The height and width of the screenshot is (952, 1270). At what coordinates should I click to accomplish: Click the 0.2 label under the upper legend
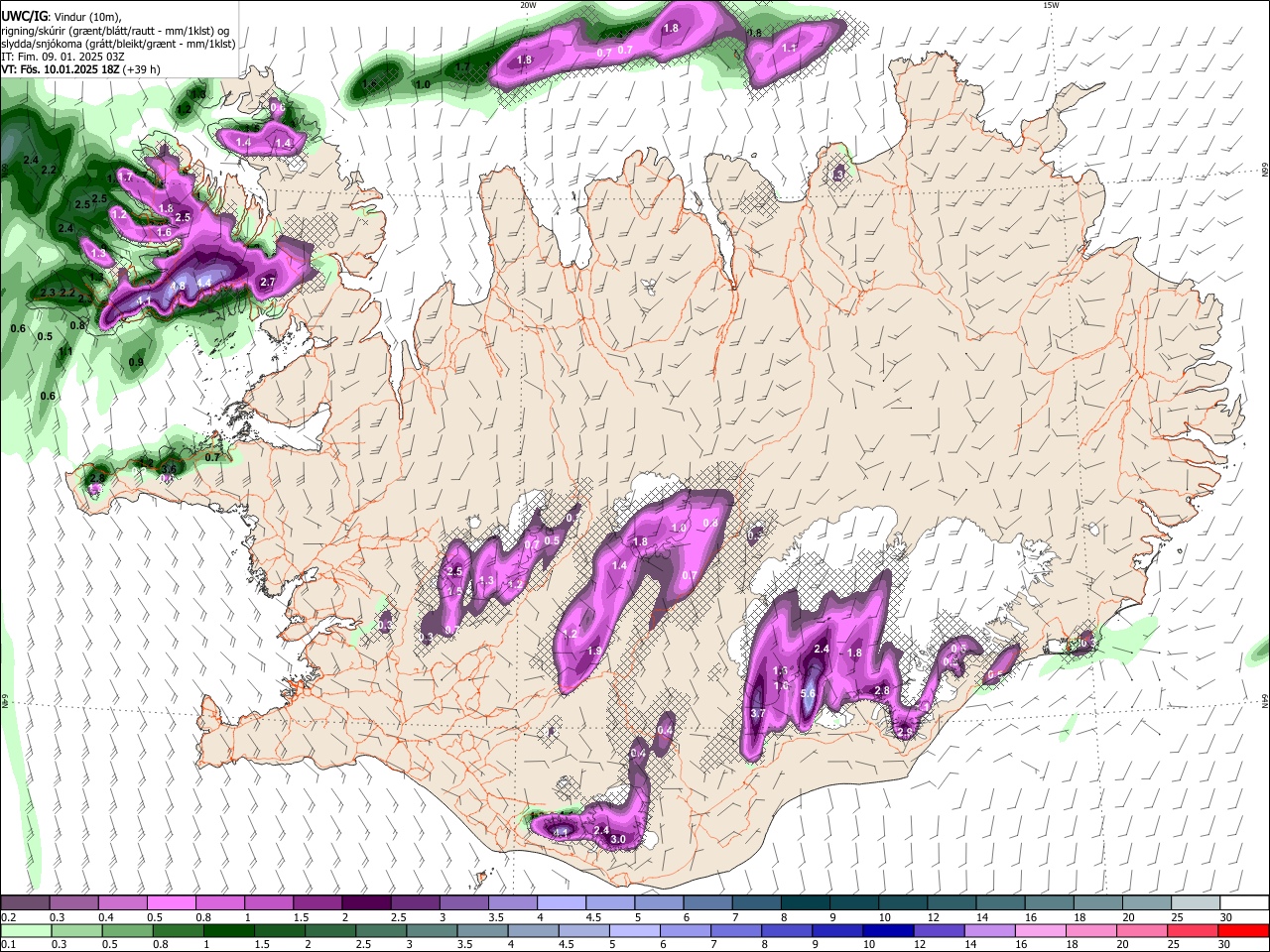(7, 917)
